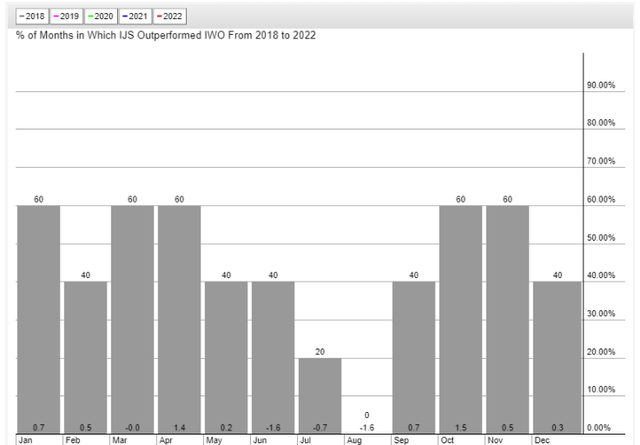Select the Jan bar showing 60
640x445 pixels.
click(38, 319)
